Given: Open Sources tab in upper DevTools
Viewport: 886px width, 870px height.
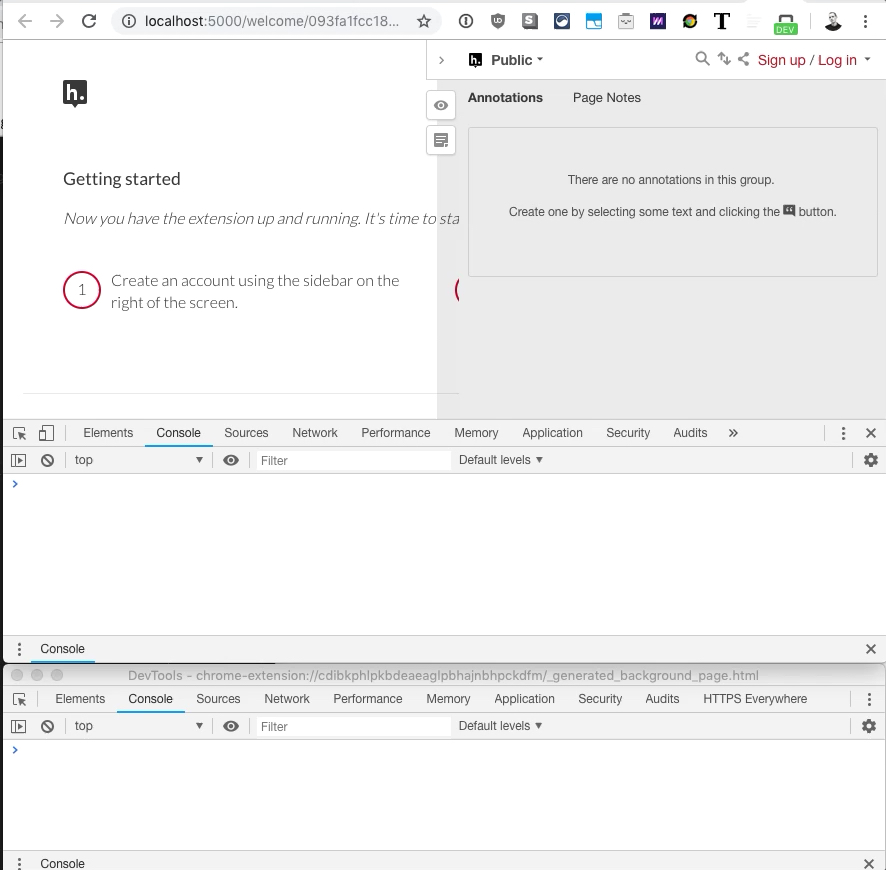Looking at the screenshot, I should 246,433.
